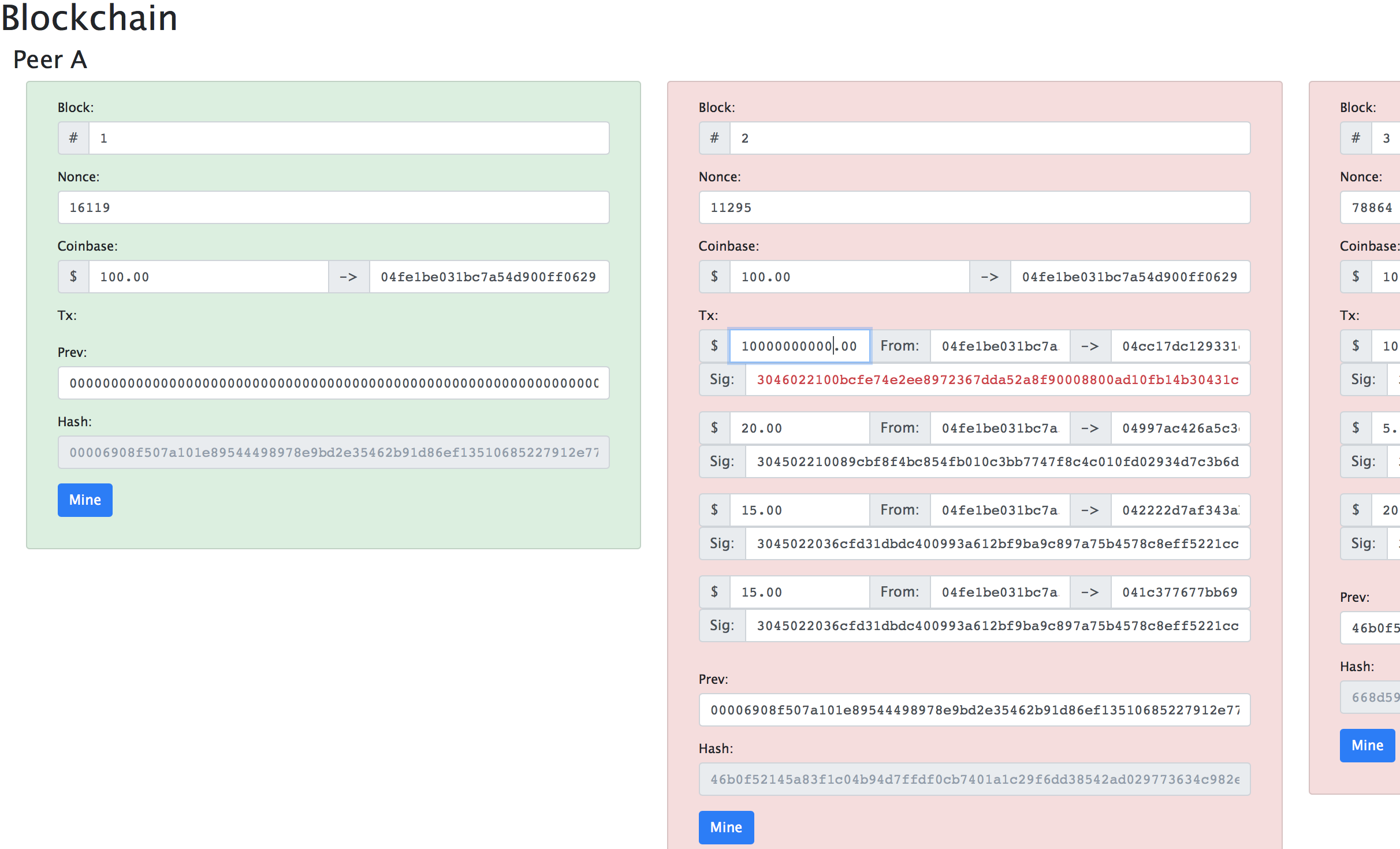Edit block 2 coinbase amount 100.00

coord(850,277)
